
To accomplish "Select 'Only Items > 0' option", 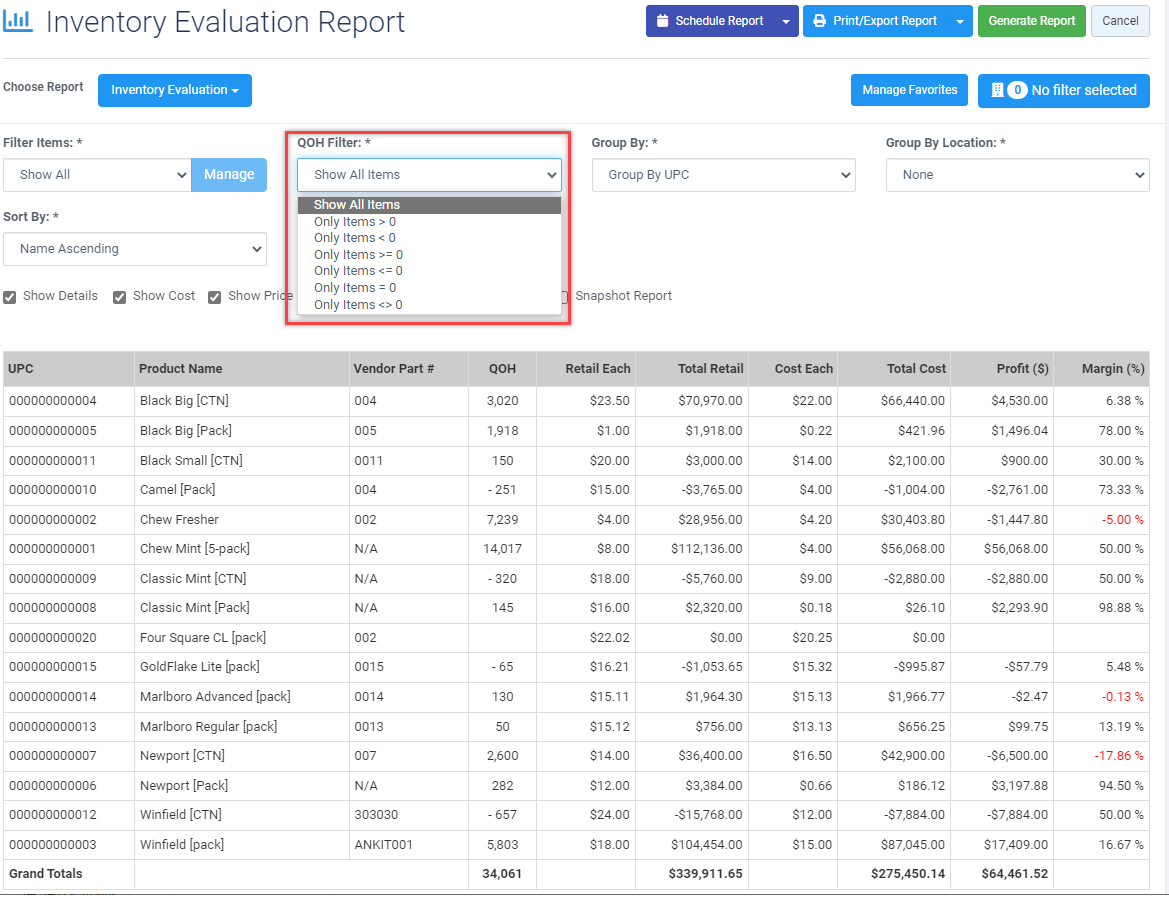I will point(429,221).
